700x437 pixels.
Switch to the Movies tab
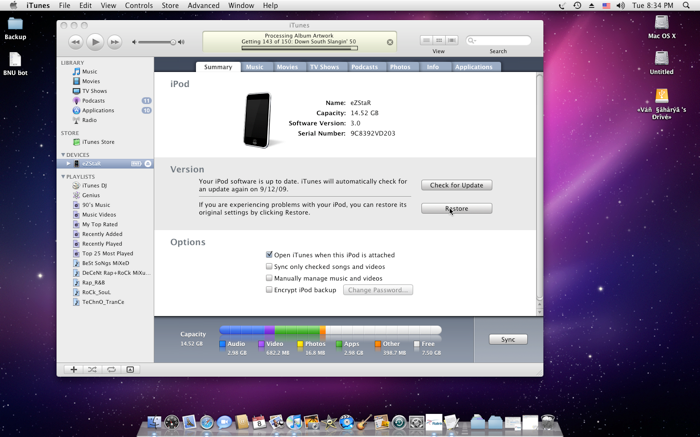click(x=287, y=67)
